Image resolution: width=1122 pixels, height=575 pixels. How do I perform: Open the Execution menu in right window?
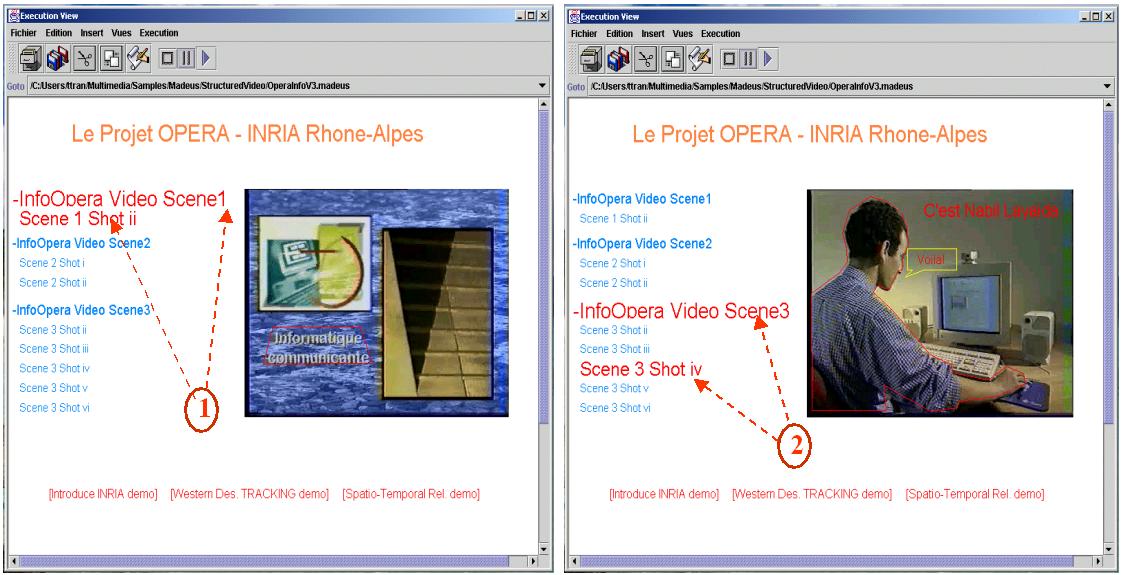tap(720, 33)
